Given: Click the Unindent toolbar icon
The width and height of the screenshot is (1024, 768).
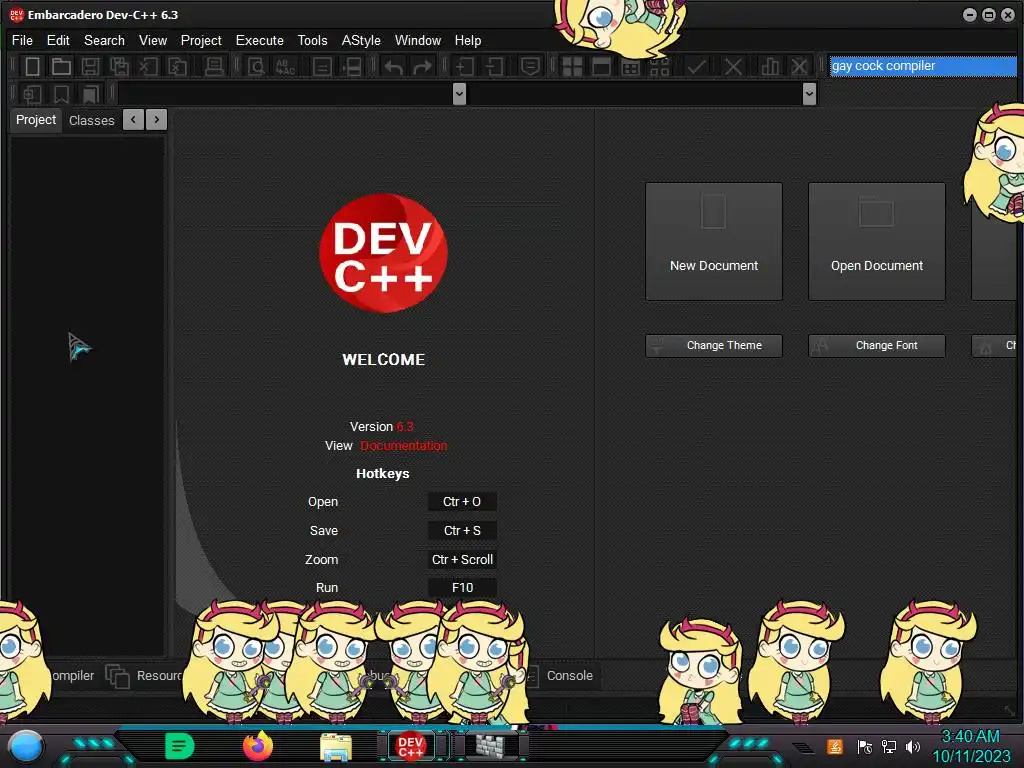Looking at the screenshot, I should click(494, 67).
